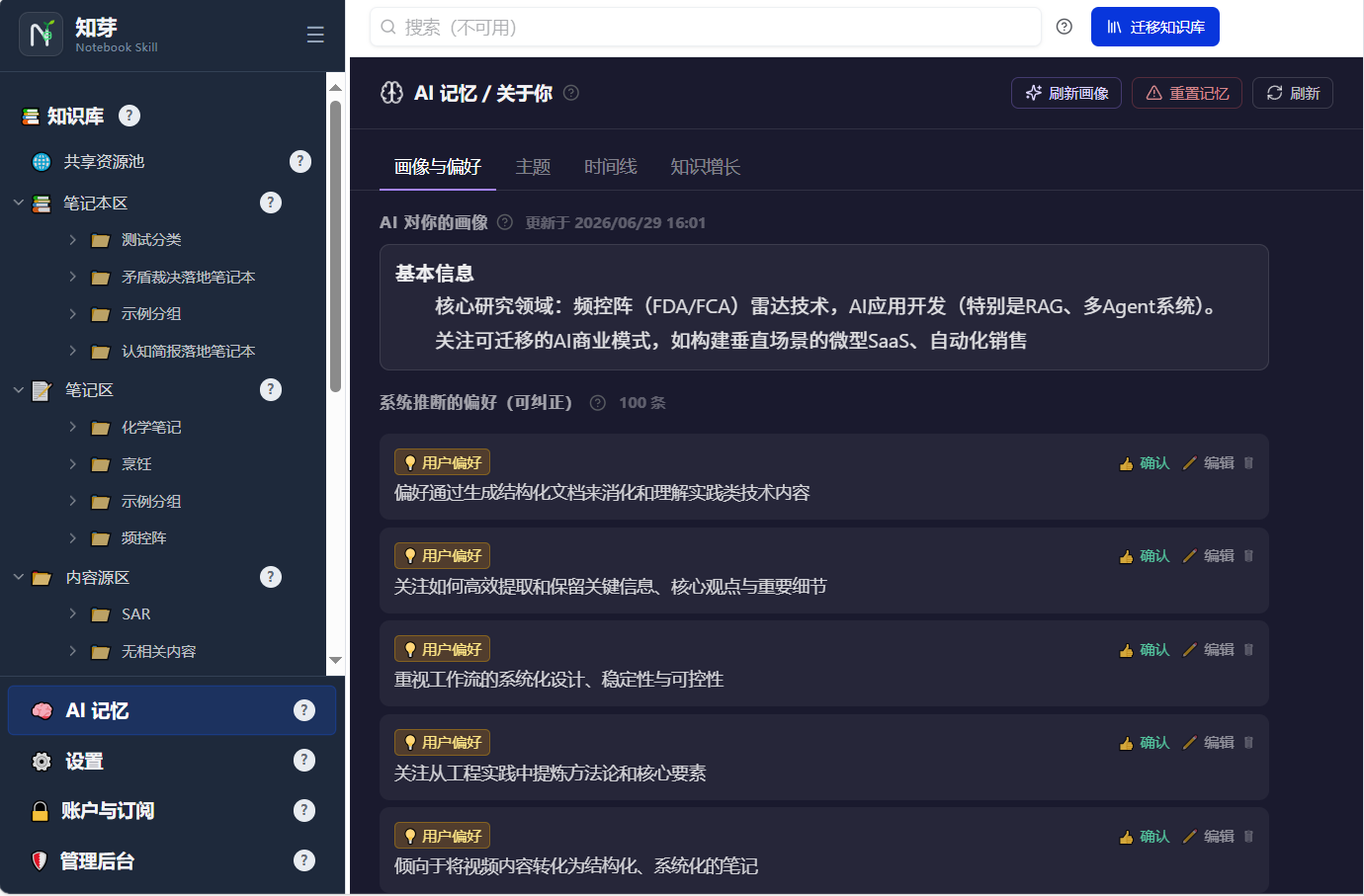The image size is (1364, 896).
Task: Select the 示例分组 folder under 笔记区
Action: (x=150, y=502)
